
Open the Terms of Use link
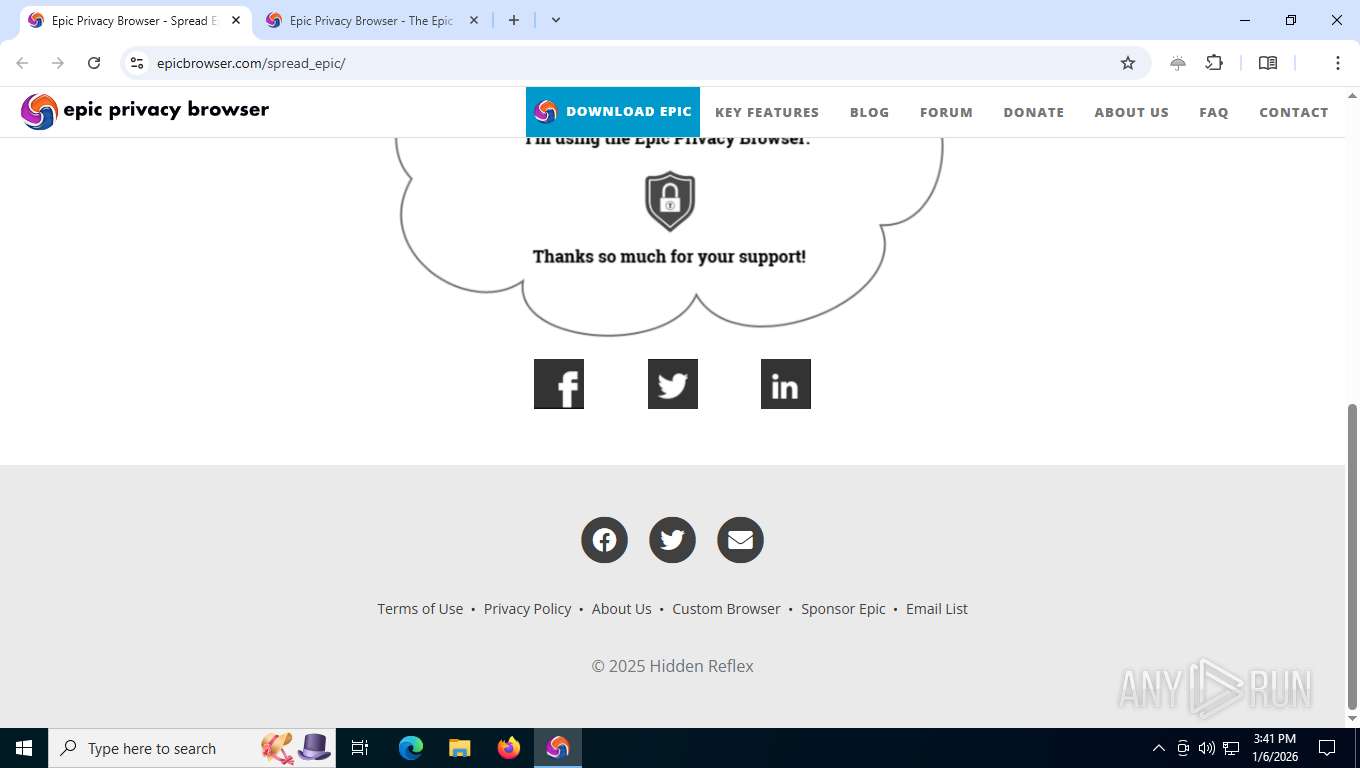coord(420,609)
